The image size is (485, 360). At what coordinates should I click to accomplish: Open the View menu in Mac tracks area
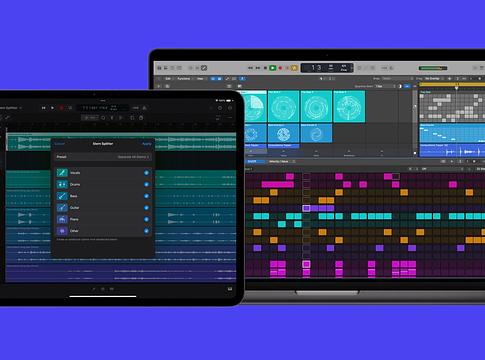[x=200, y=79]
